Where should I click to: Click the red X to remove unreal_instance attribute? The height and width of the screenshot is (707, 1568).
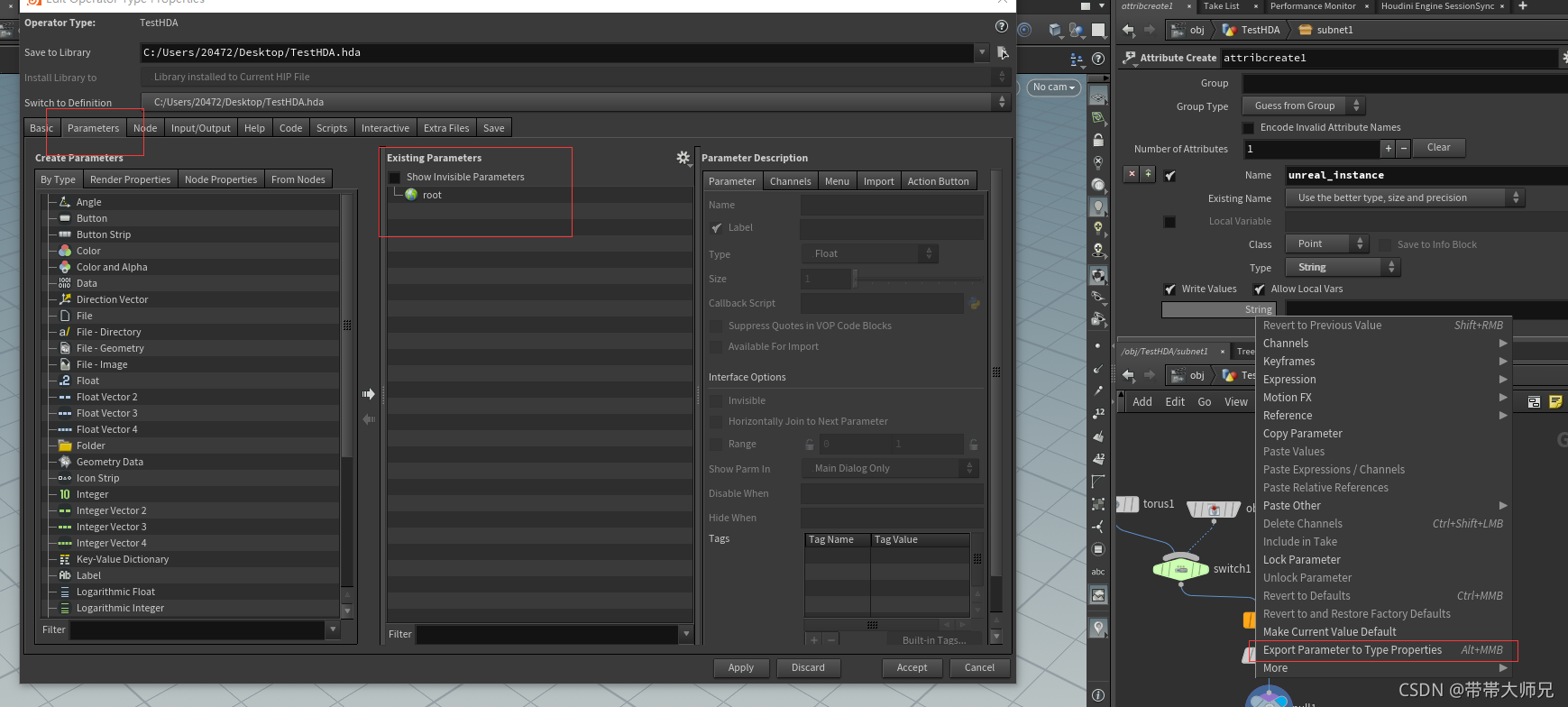1132,174
